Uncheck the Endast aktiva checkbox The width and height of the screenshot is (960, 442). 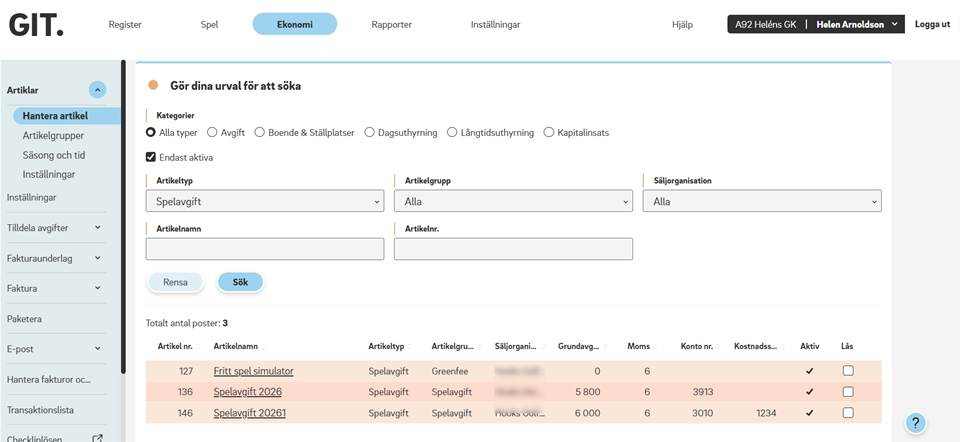(x=151, y=157)
